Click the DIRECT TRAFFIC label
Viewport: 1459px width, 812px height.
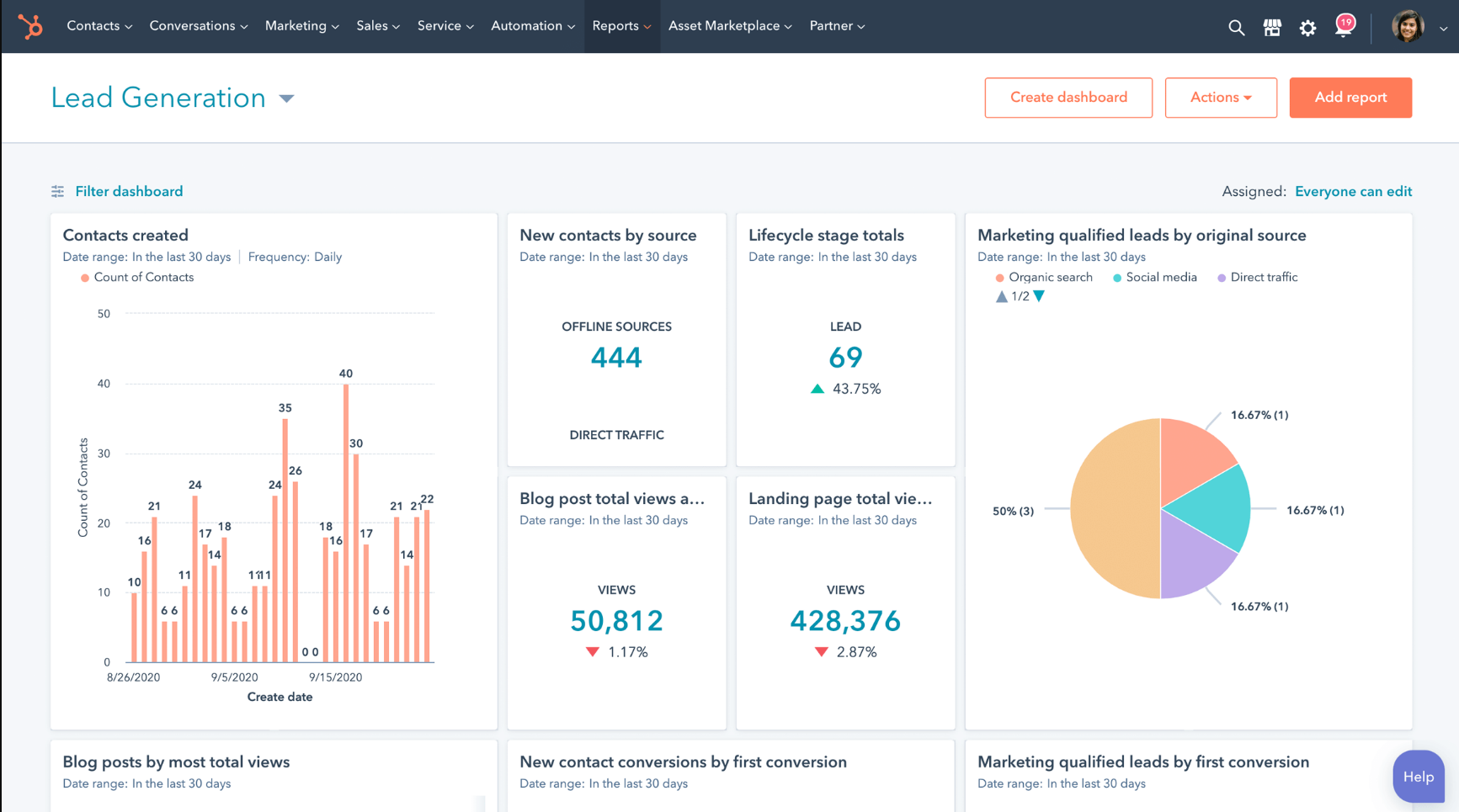click(x=616, y=435)
